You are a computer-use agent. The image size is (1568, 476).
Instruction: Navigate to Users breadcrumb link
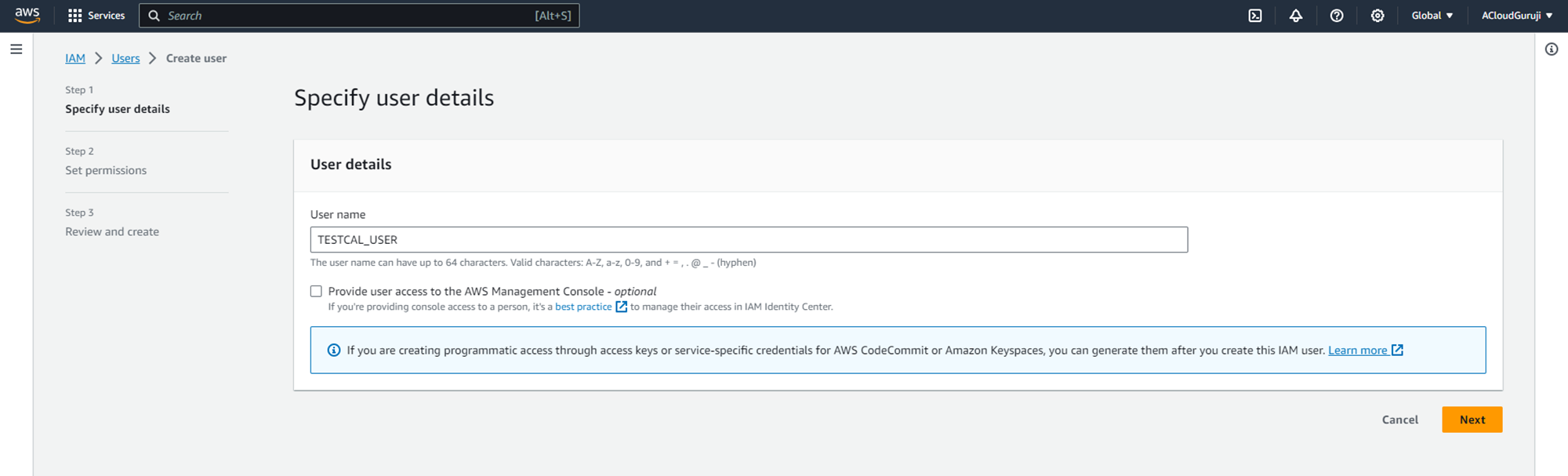[x=125, y=58]
